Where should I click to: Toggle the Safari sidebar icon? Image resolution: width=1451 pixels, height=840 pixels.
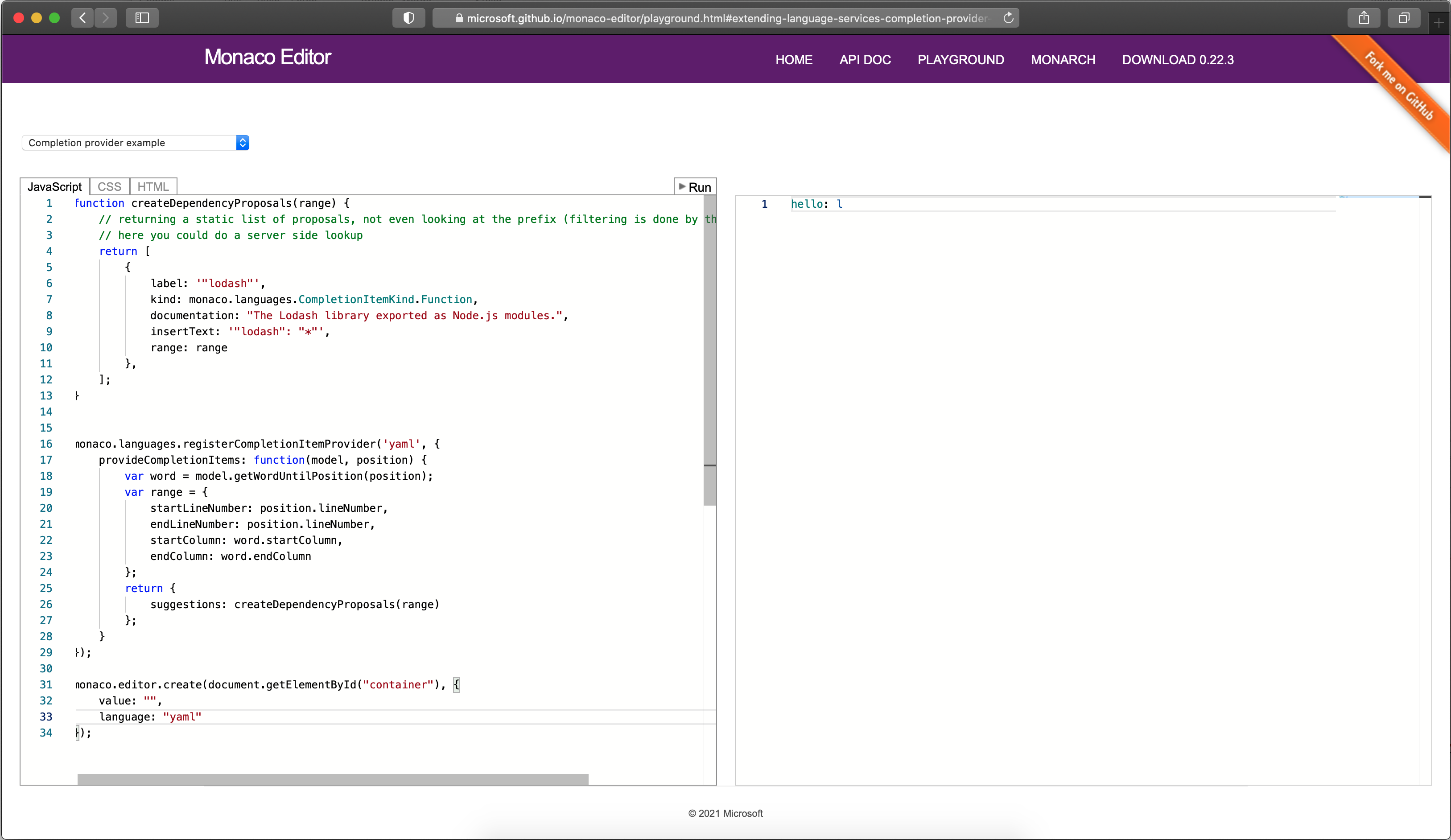coord(142,18)
